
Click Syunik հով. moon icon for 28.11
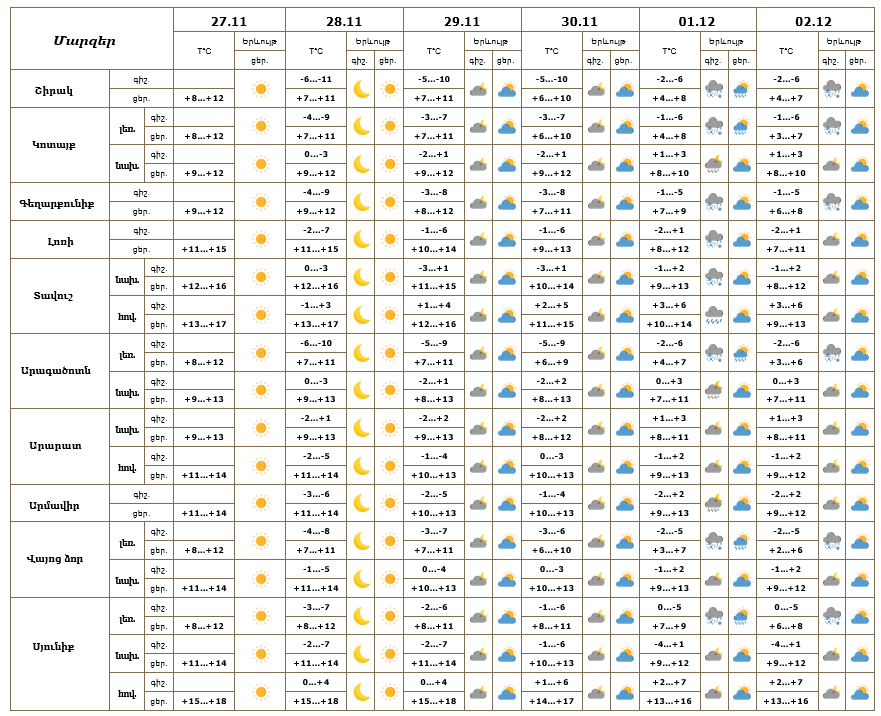click(361, 692)
